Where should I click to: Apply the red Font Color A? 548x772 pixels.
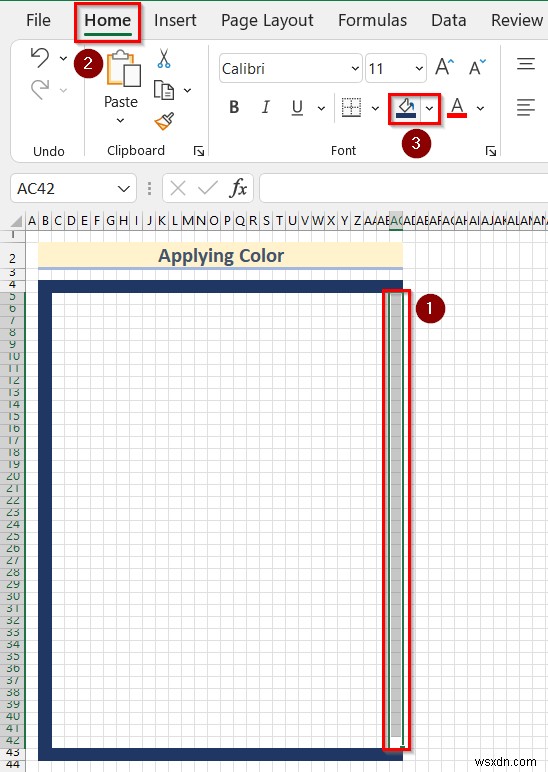click(457, 108)
